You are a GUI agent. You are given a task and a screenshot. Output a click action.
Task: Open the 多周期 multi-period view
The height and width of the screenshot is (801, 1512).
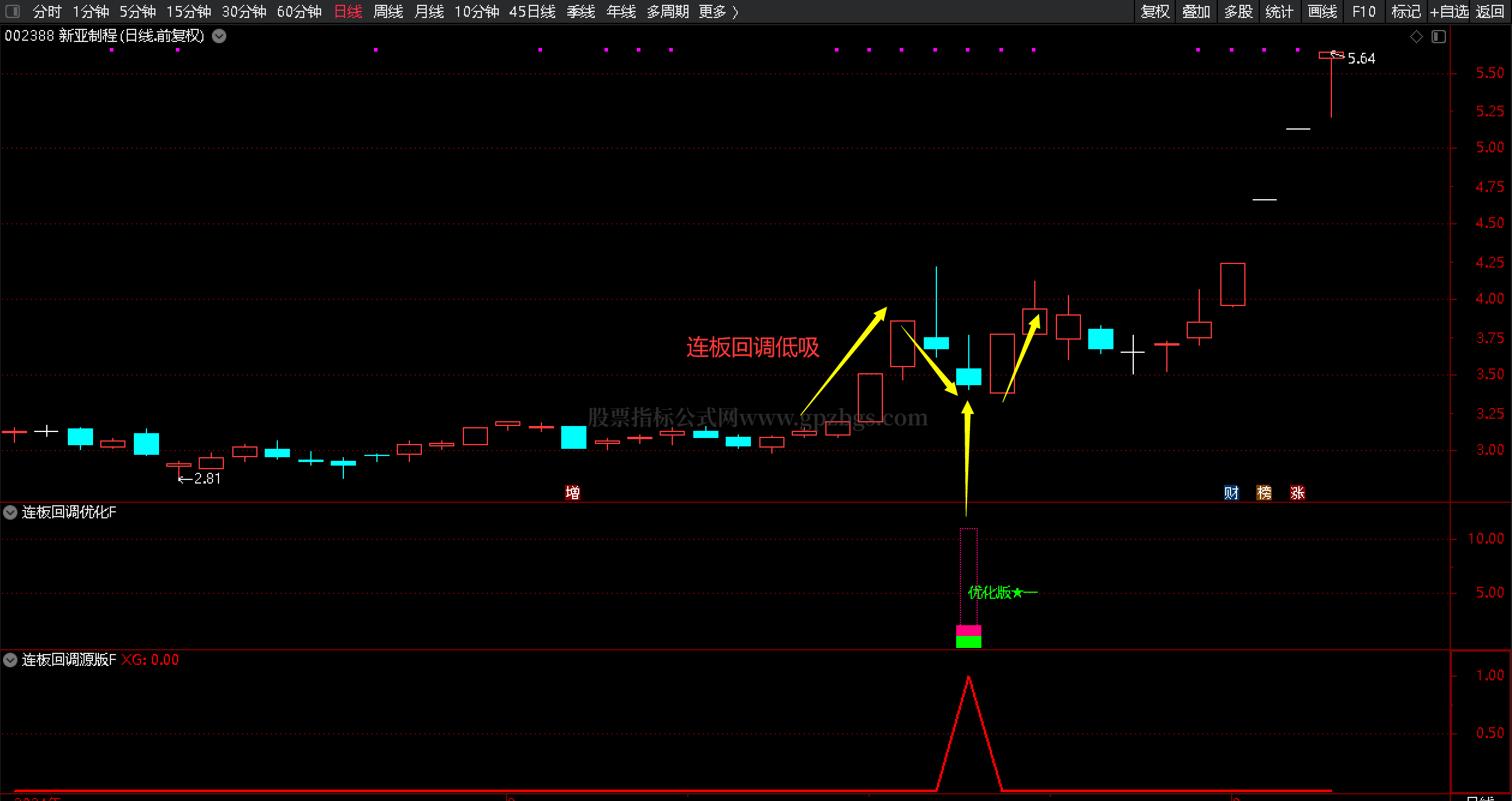coord(668,11)
